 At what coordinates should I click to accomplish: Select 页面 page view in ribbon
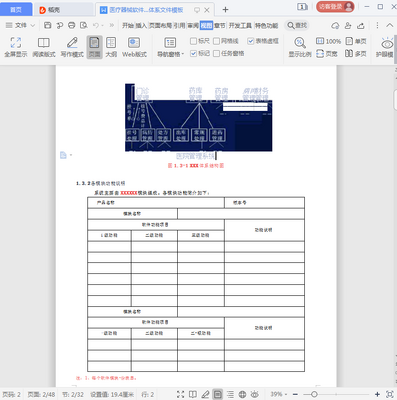94,47
